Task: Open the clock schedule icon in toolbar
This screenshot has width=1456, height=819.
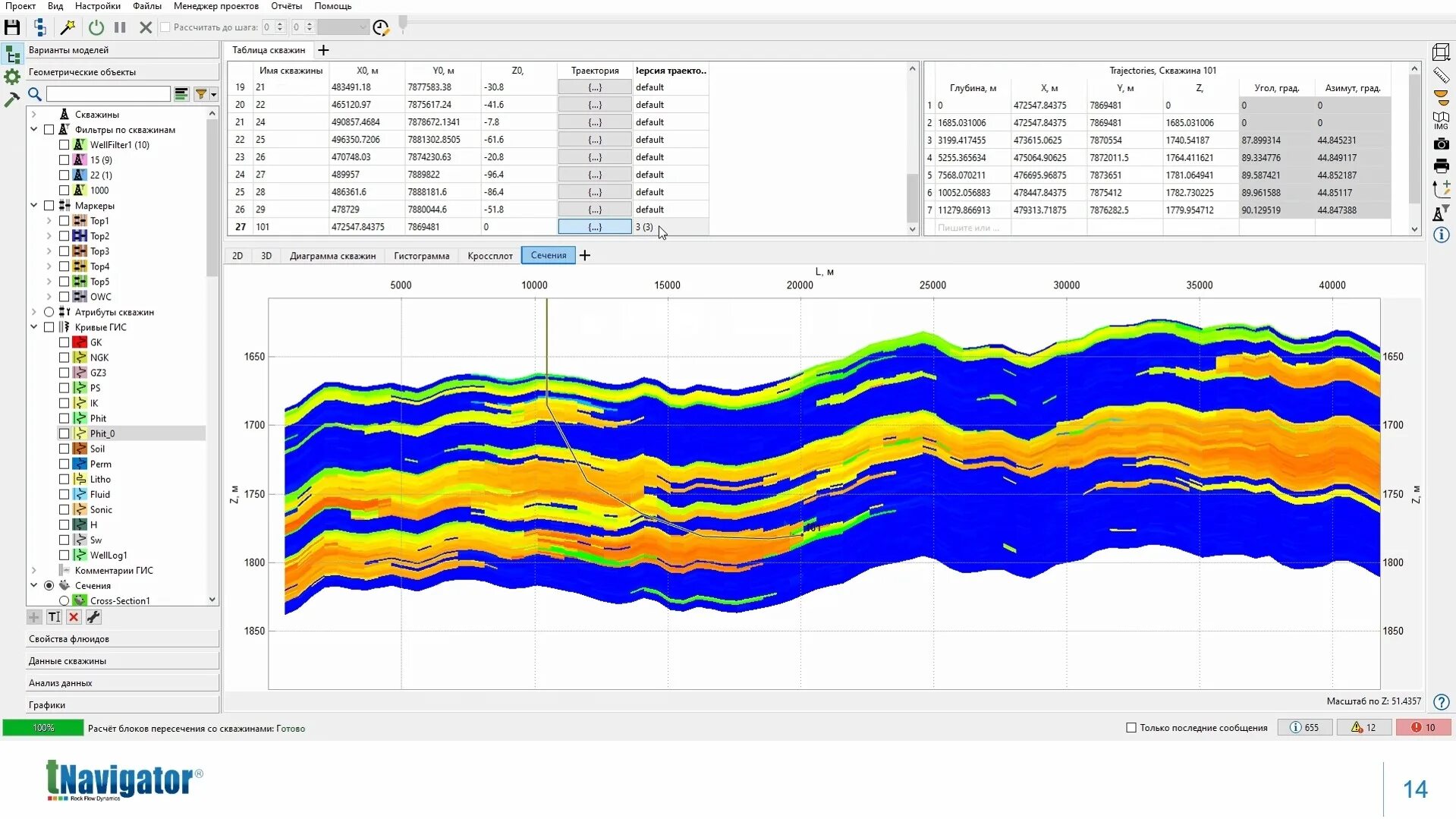Action: pyautogui.click(x=381, y=28)
